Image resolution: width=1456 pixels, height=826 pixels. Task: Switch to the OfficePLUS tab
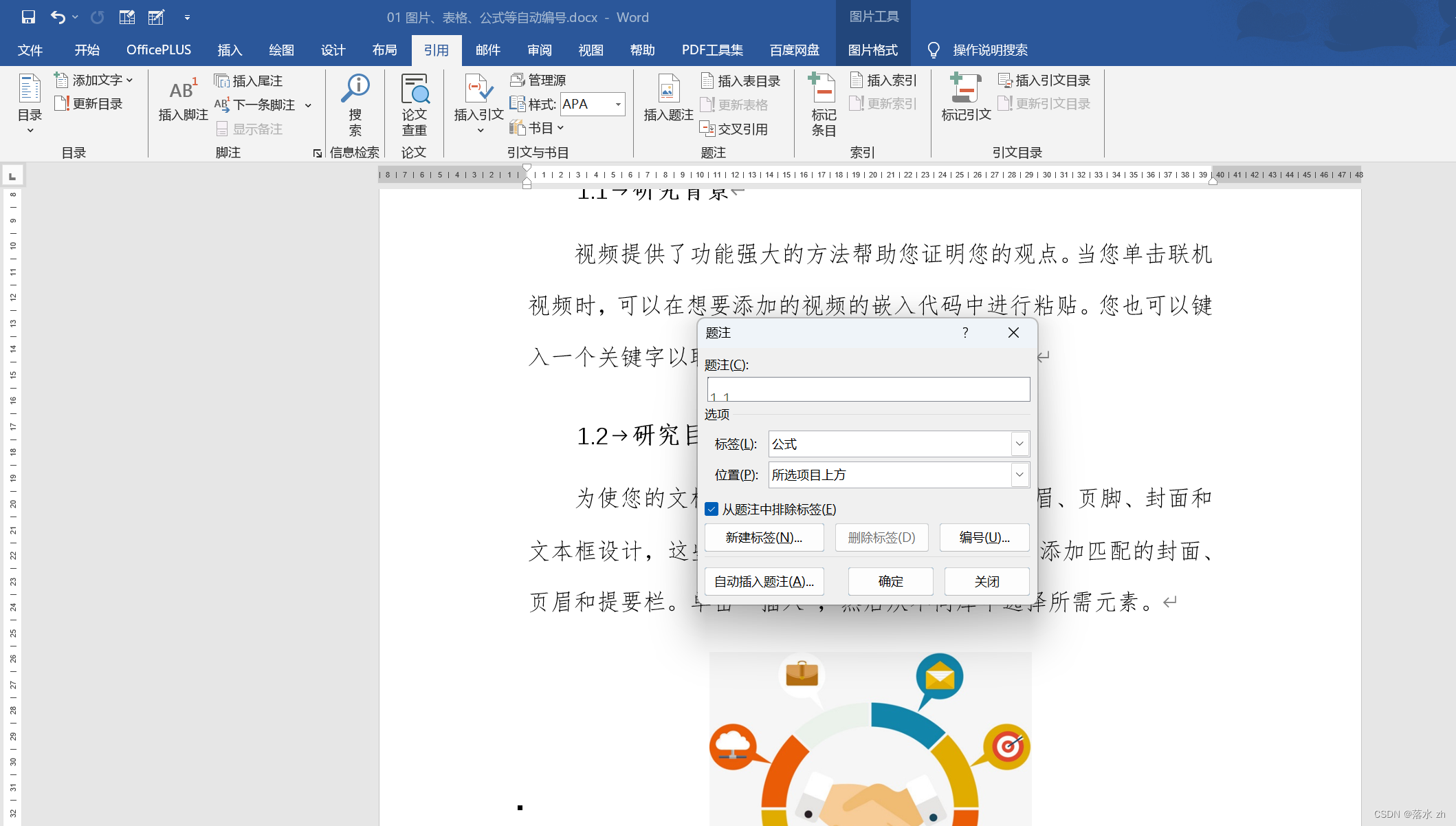(159, 50)
